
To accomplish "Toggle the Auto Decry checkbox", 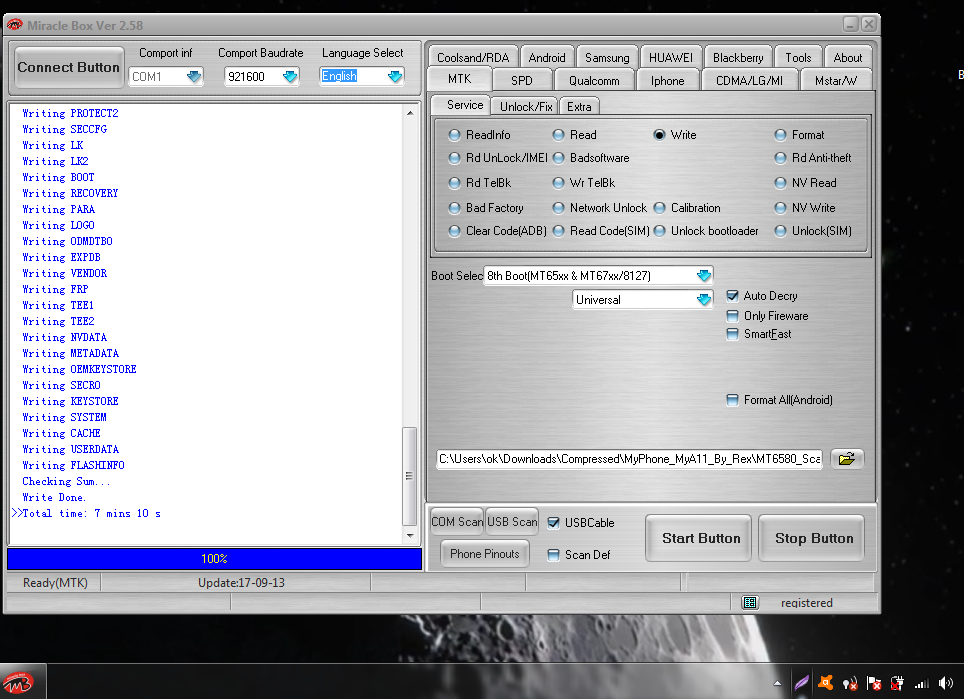I will [732, 296].
